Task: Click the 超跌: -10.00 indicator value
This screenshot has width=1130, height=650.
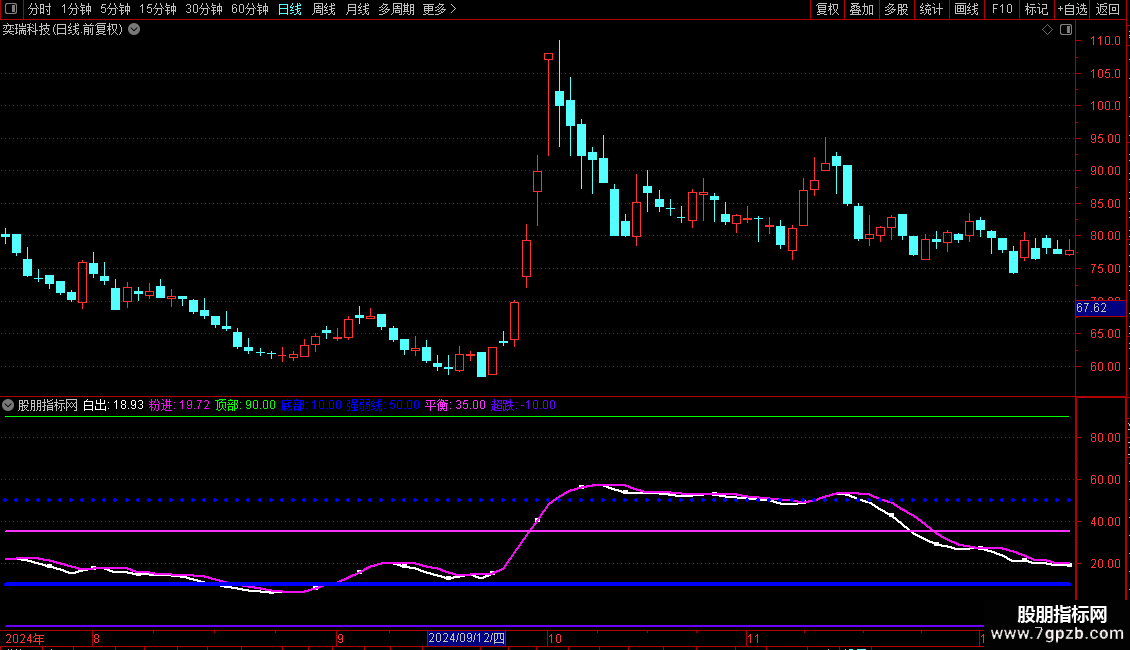Action: 523,405
